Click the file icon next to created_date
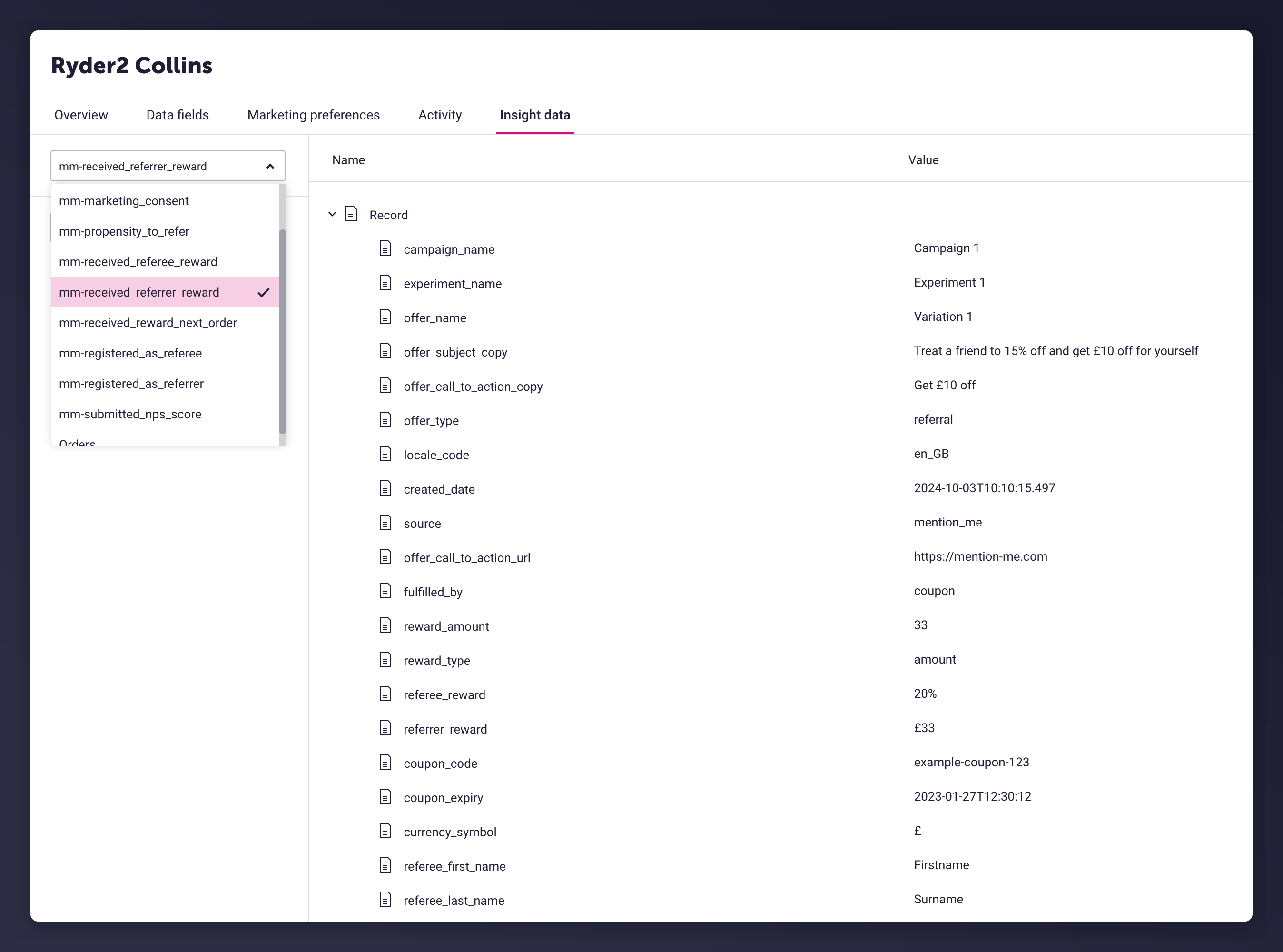The width and height of the screenshot is (1283, 952). (x=385, y=489)
